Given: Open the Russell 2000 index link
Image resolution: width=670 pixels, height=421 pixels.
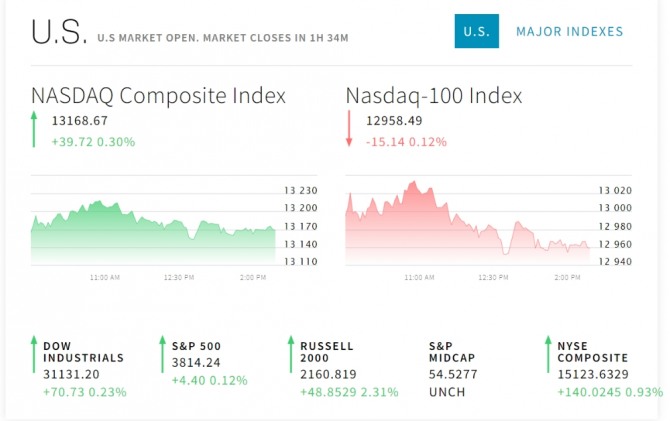Looking at the screenshot, I should click(x=327, y=351).
